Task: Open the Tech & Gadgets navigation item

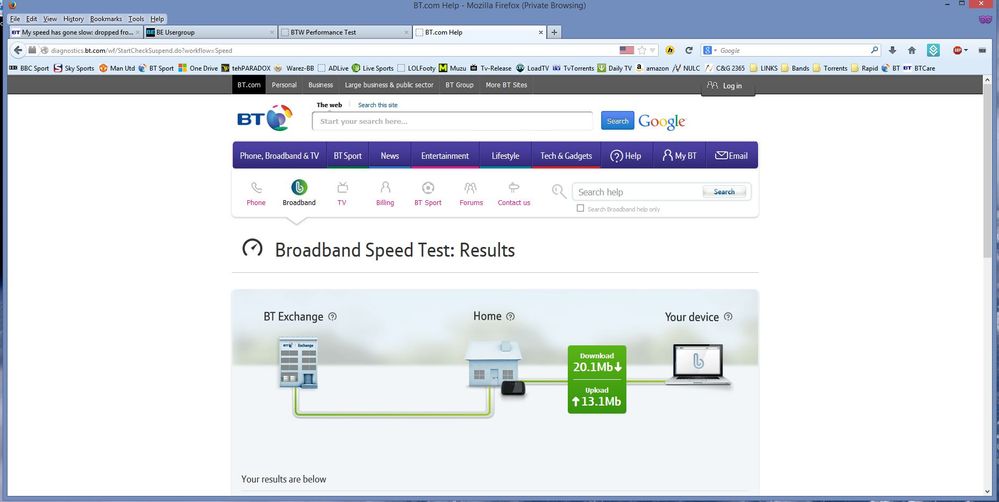Action: pos(566,155)
